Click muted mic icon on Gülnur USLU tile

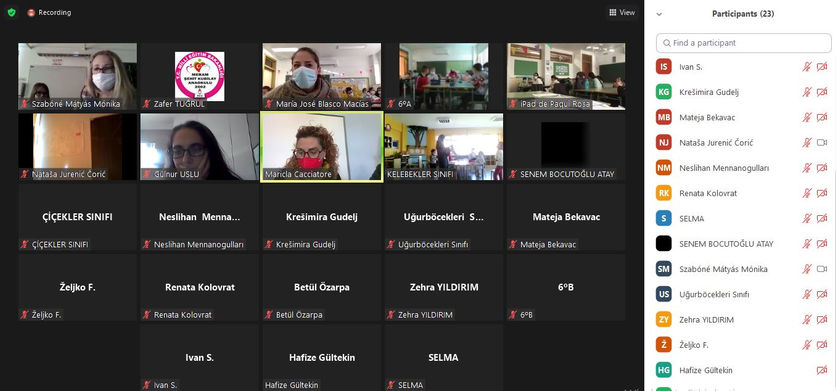pos(147,174)
